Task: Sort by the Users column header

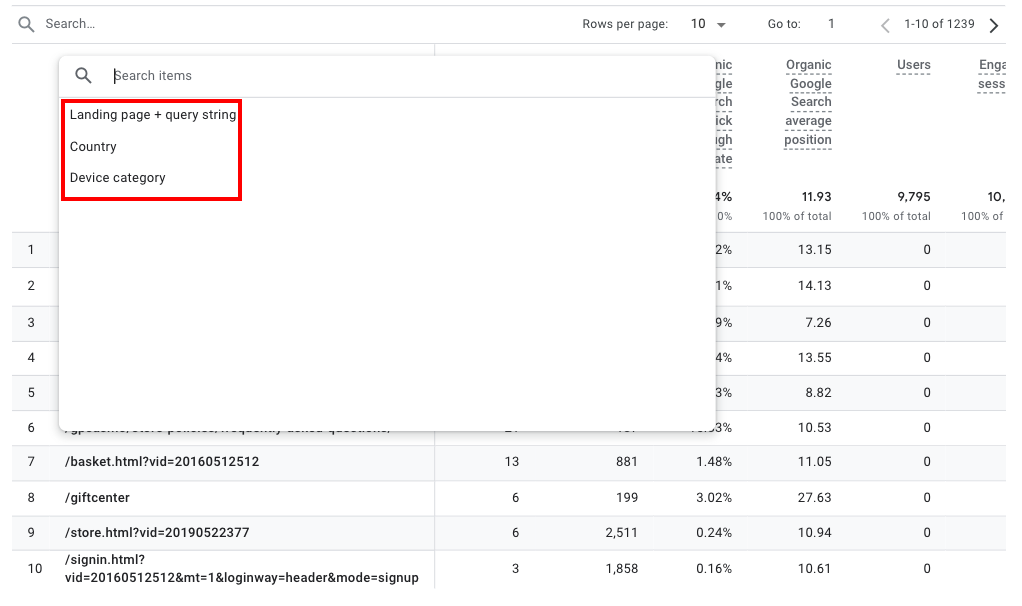Action: (913, 65)
